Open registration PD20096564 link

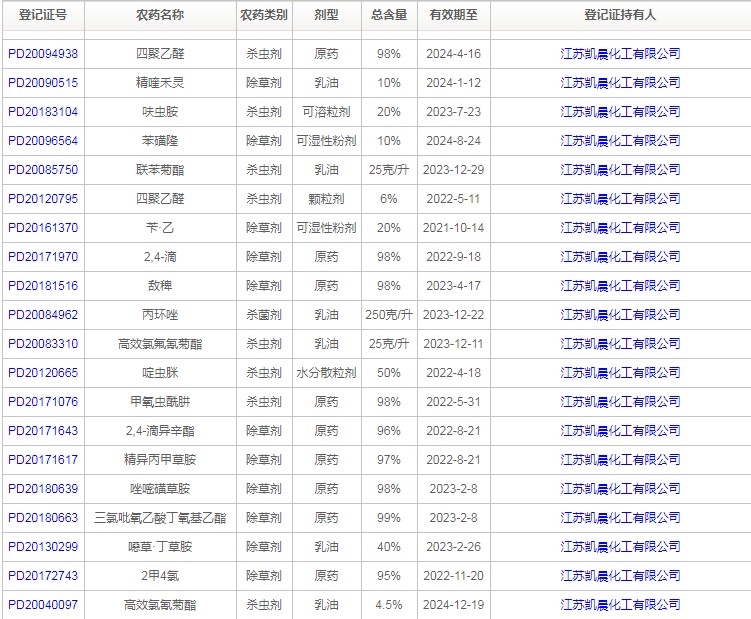43,141
